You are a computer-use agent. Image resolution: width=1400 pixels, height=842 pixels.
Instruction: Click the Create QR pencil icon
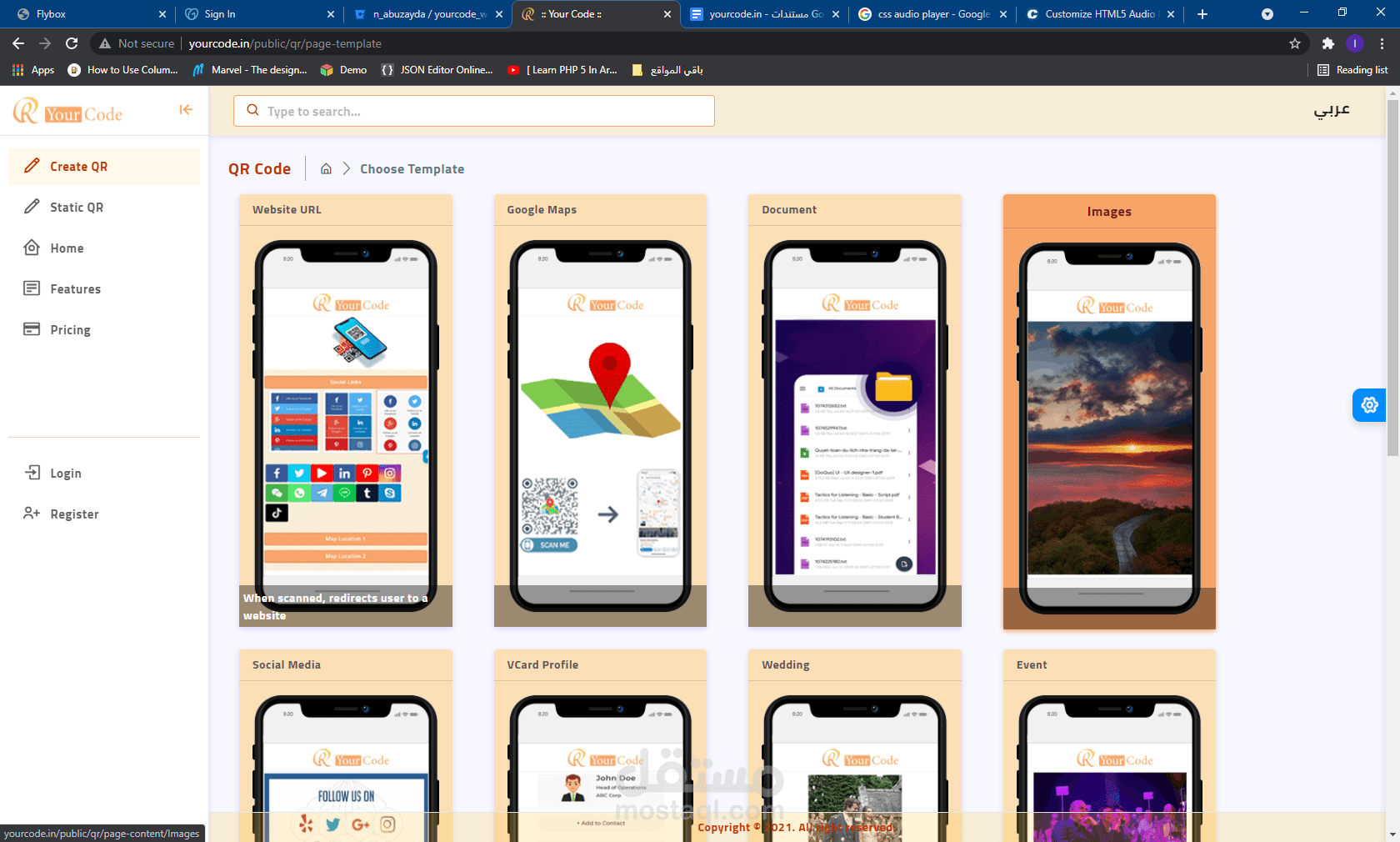(x=32, y=166)
